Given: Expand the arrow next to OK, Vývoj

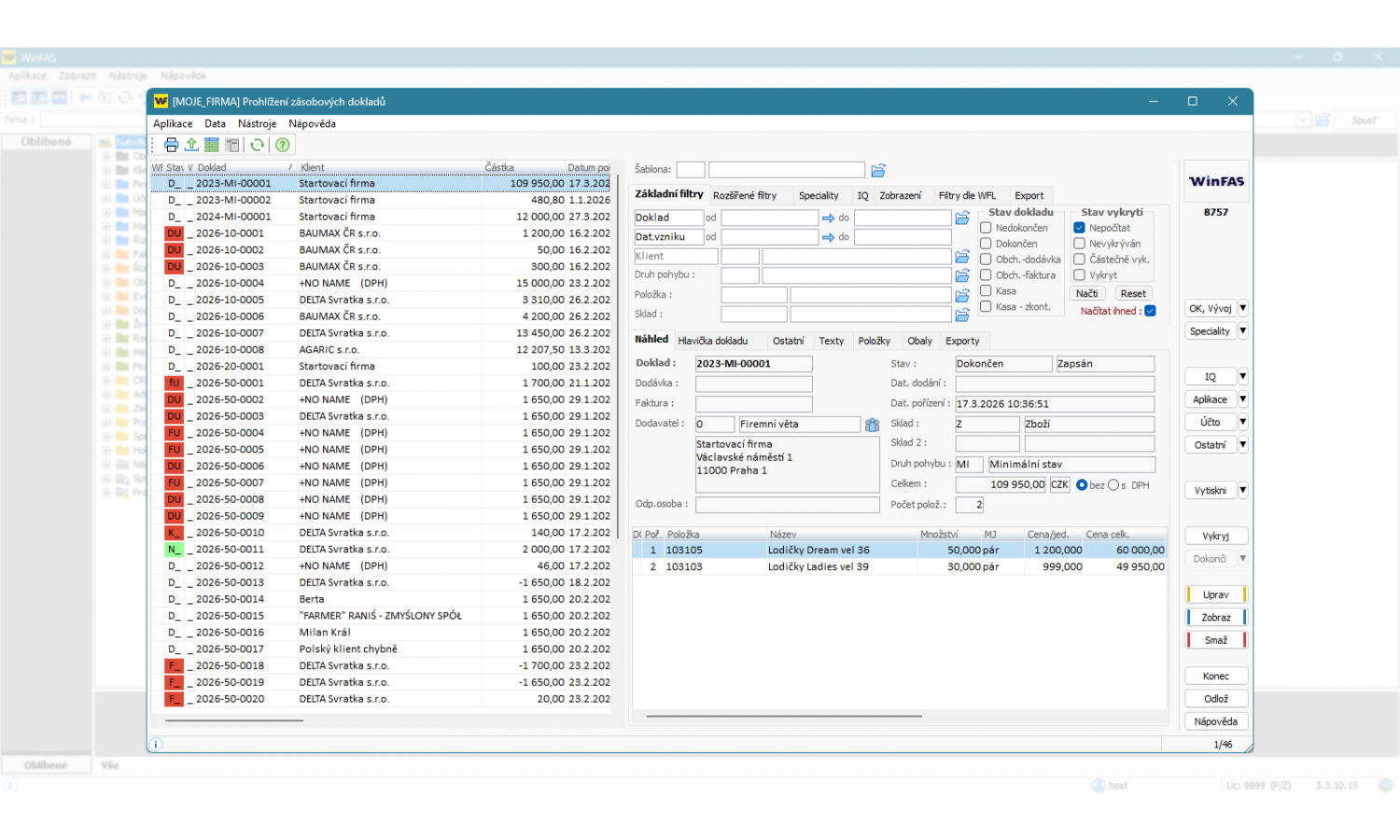Looking at the screenshot, I should click(1243, 308).
